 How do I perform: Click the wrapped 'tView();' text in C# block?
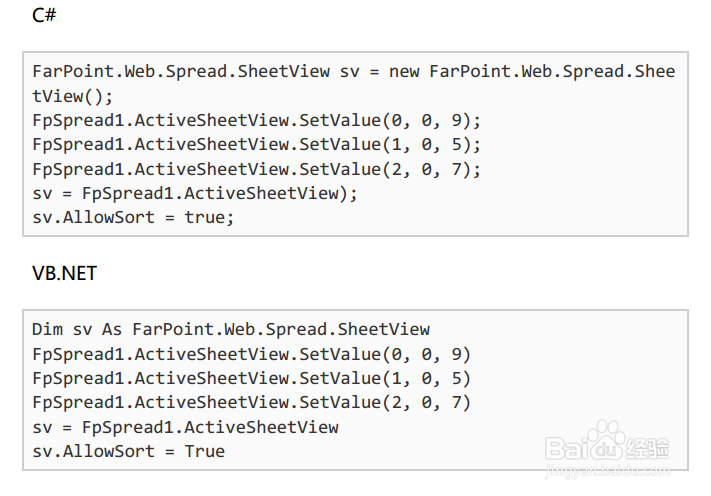click(72, 97)
